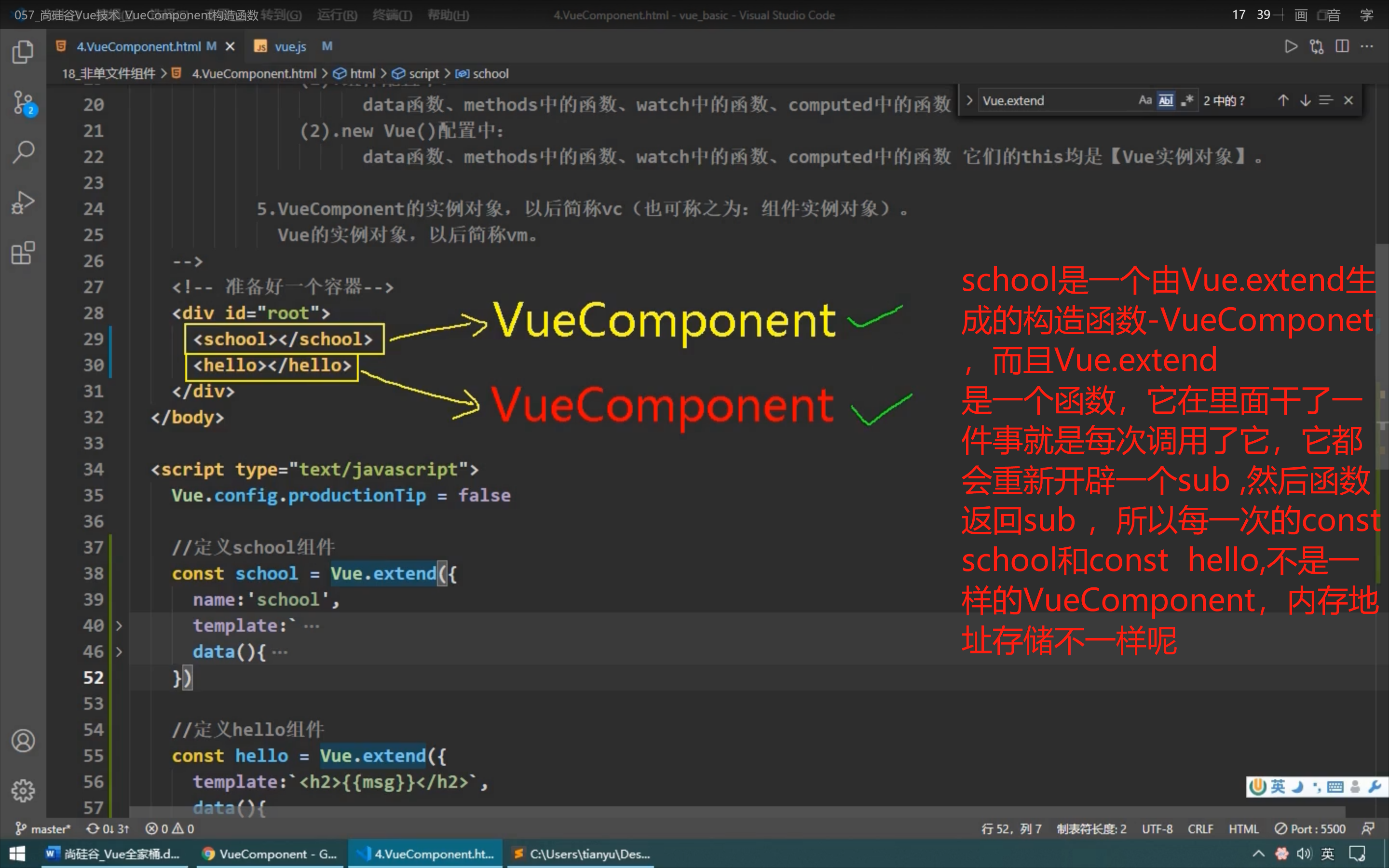
Task: Run the file with the play icon
Action: point(1291,46)
